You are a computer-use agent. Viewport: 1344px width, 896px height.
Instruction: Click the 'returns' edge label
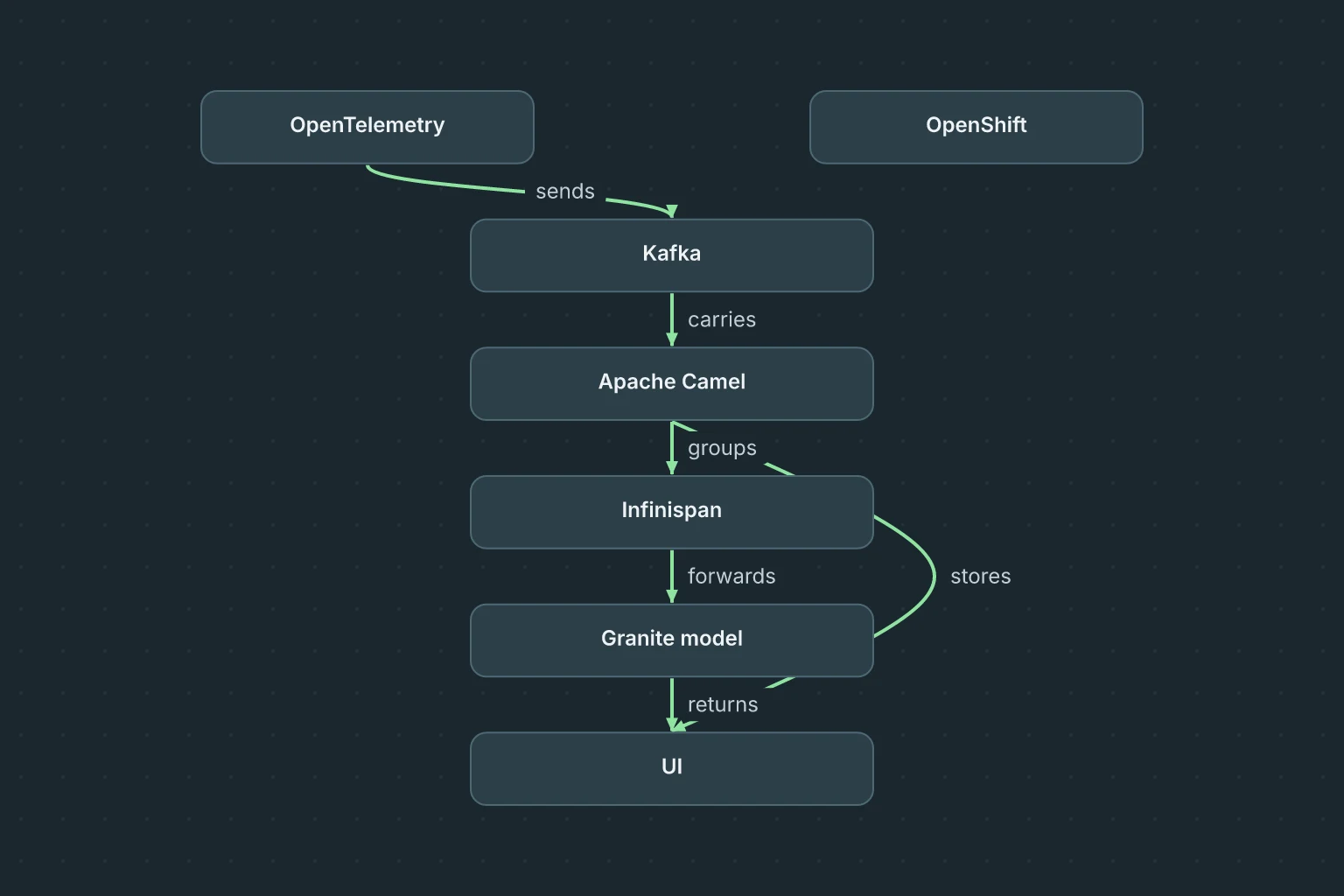(x=723, y=704)
